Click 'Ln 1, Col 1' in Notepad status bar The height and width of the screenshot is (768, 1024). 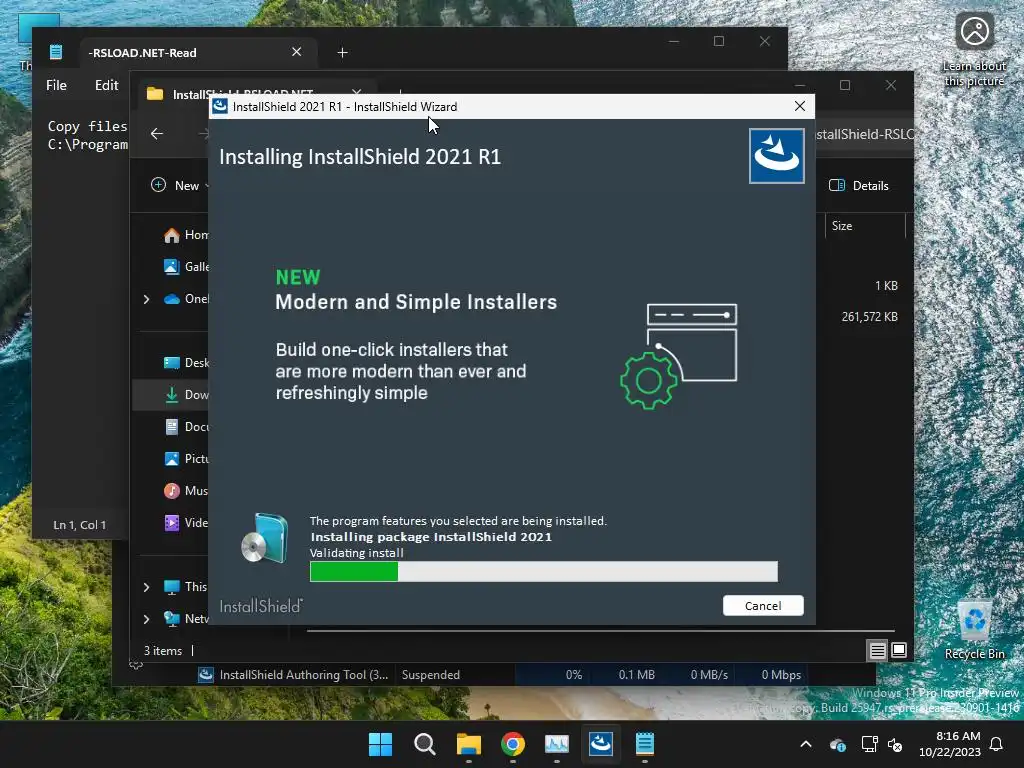click(79, 524)
